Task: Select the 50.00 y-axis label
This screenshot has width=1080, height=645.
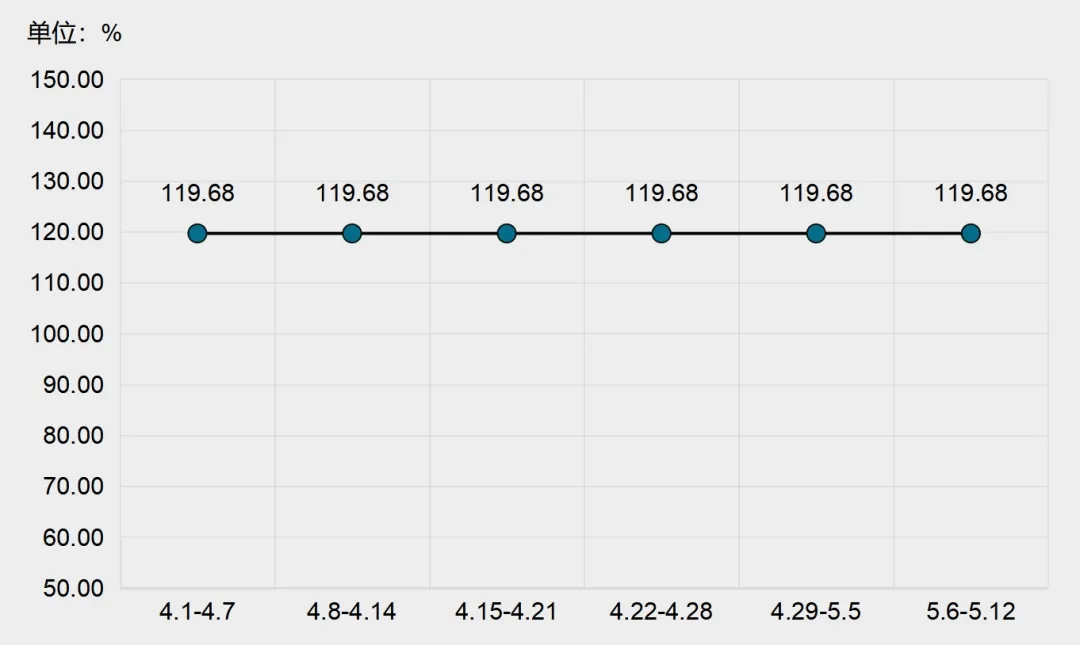Action: pyautogui.click(x=77, y=588)
